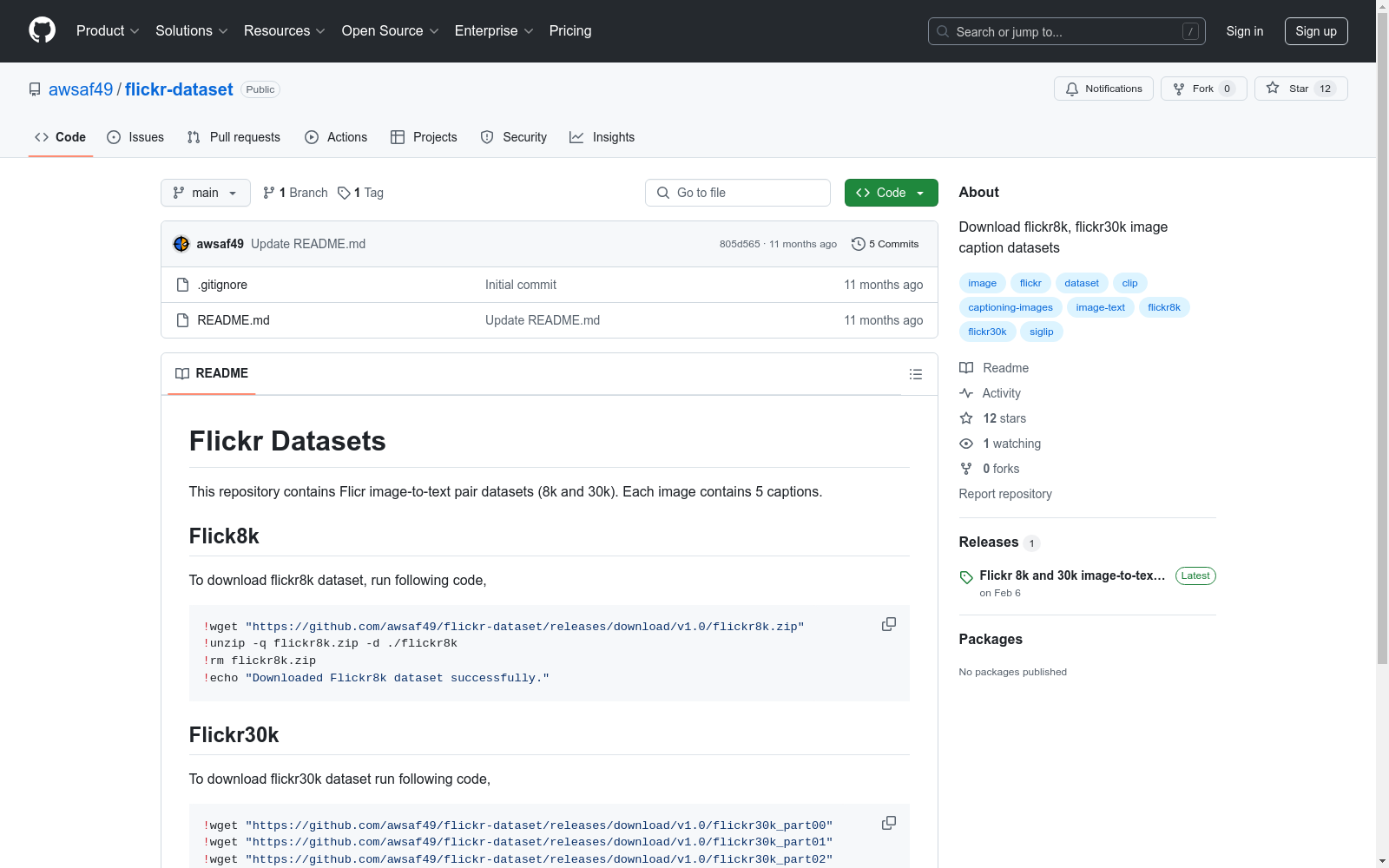Expand the Resources menu

click(x=285, y=31)
